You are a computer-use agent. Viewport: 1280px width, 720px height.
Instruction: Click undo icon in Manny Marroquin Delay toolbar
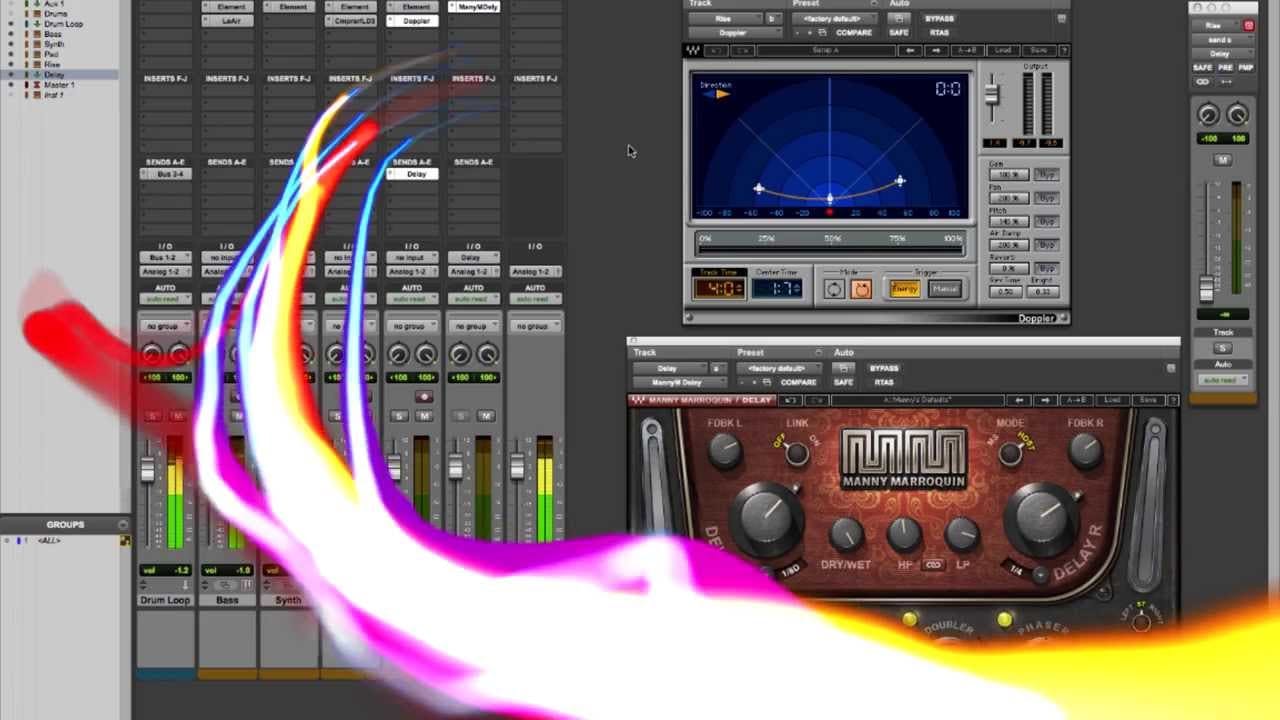point(790,400)
